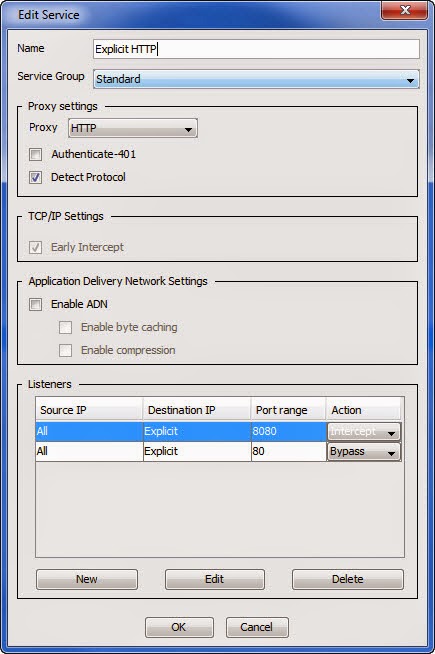Click the Name input field
The height and width of the screenshot is (654, 435).
(256, 49)
